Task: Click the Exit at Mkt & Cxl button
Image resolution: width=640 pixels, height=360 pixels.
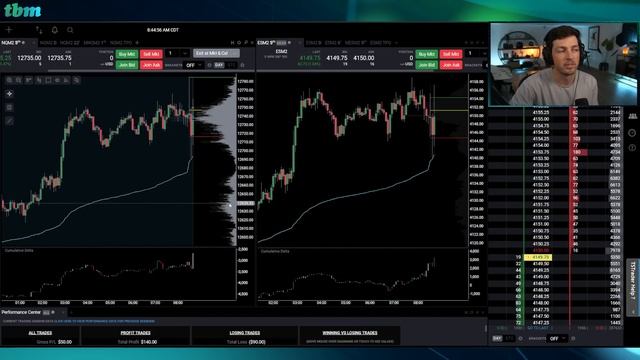Action: (x=216, y=53)
